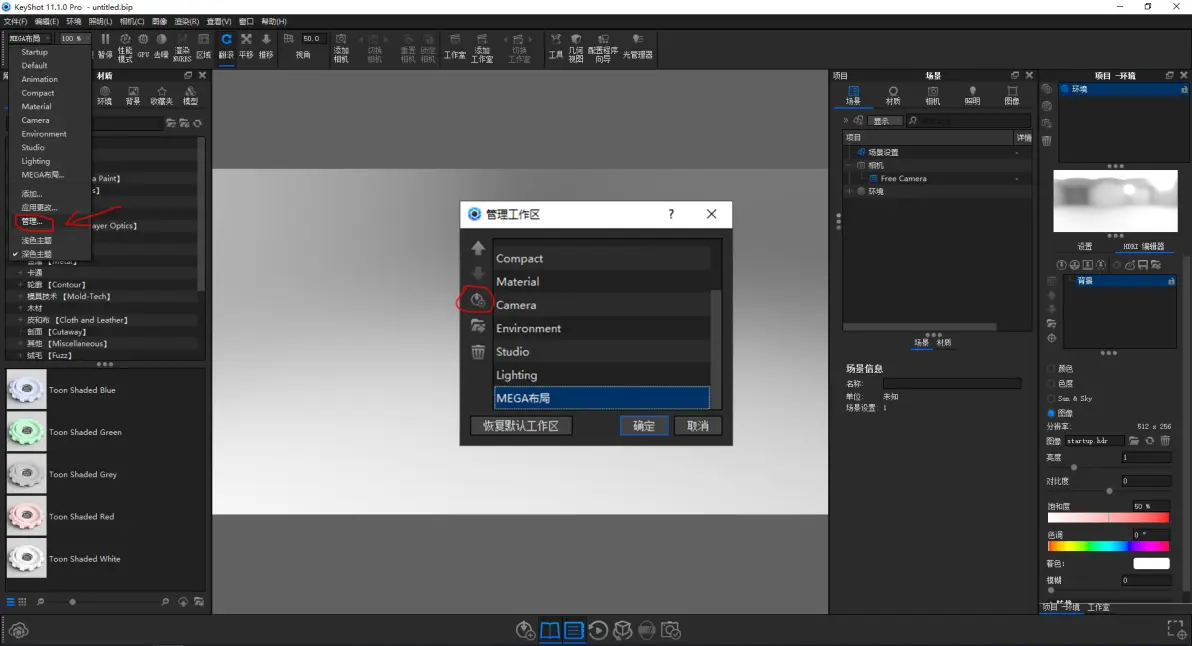
Task: Click the screenshot camera icon in bottom toolbar
Action: [670, 630]
